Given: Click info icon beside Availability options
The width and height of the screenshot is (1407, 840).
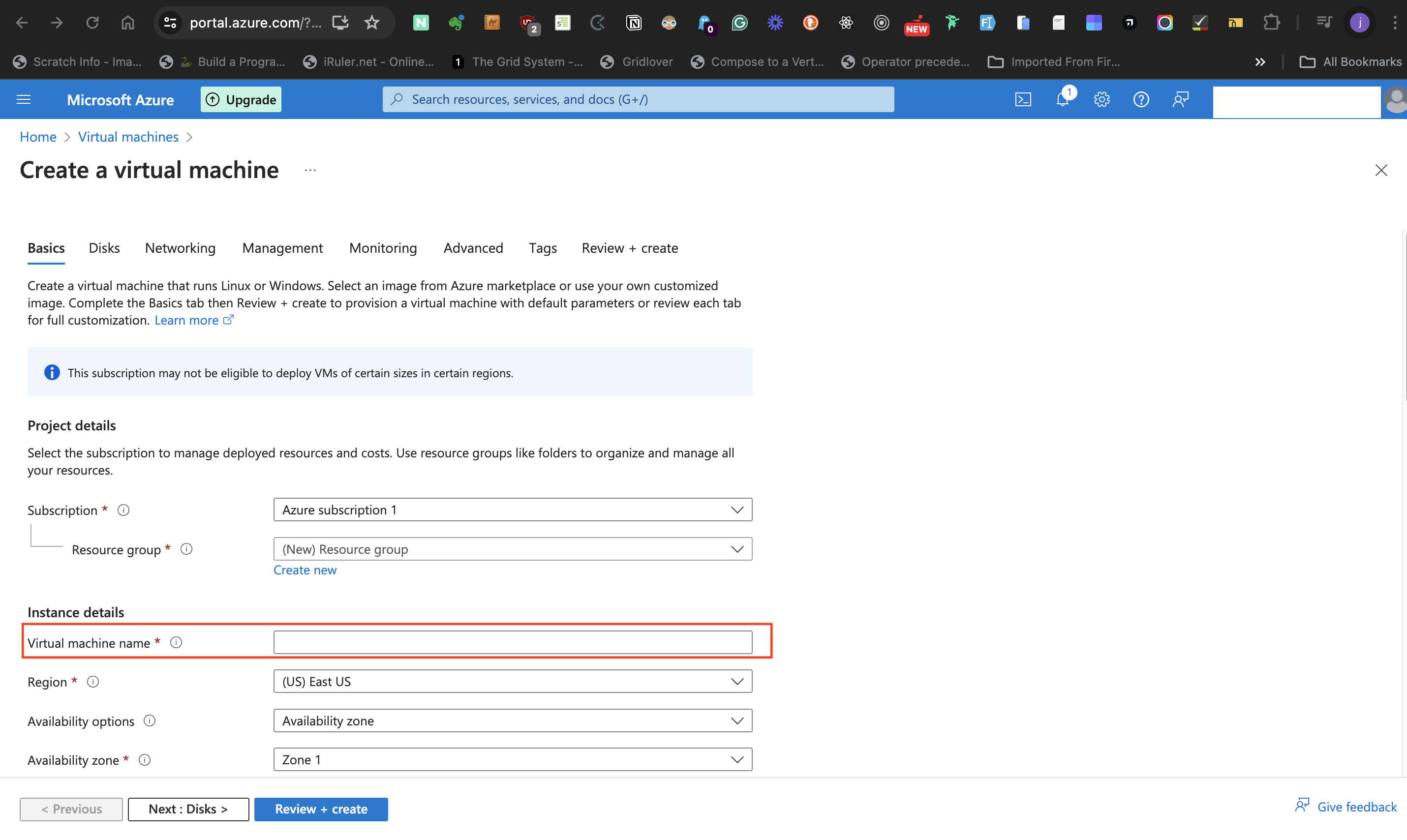Looking at the screenshot, I should click(x=150, y=720).
